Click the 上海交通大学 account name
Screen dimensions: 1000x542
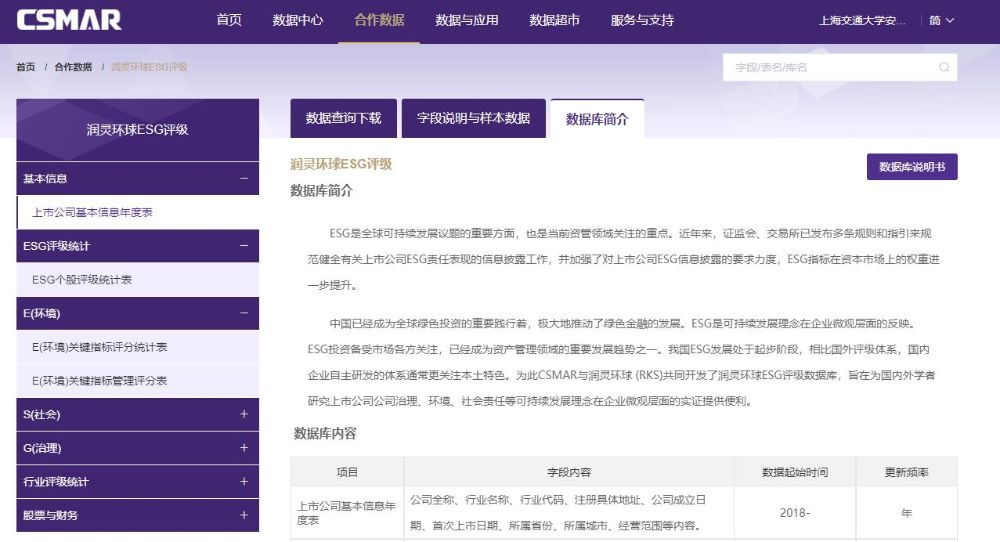coord(862,20)
